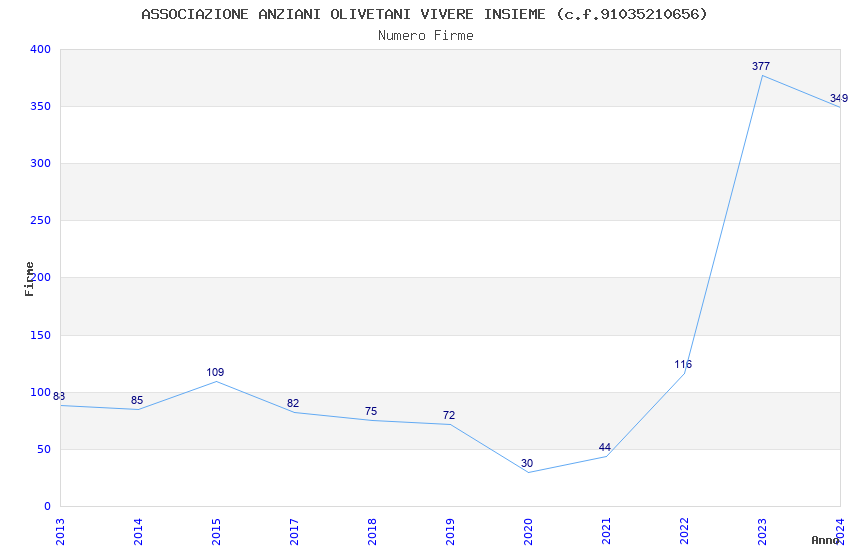Select data label 349 for 2024
Image resolution: width=850 pixels, height=550 pixels.
839,99
